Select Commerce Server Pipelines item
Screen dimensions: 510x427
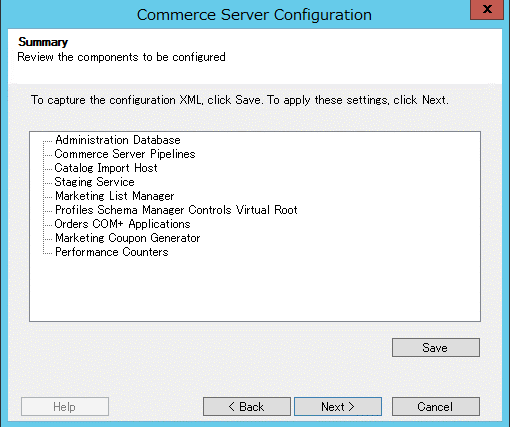[125, 154]
